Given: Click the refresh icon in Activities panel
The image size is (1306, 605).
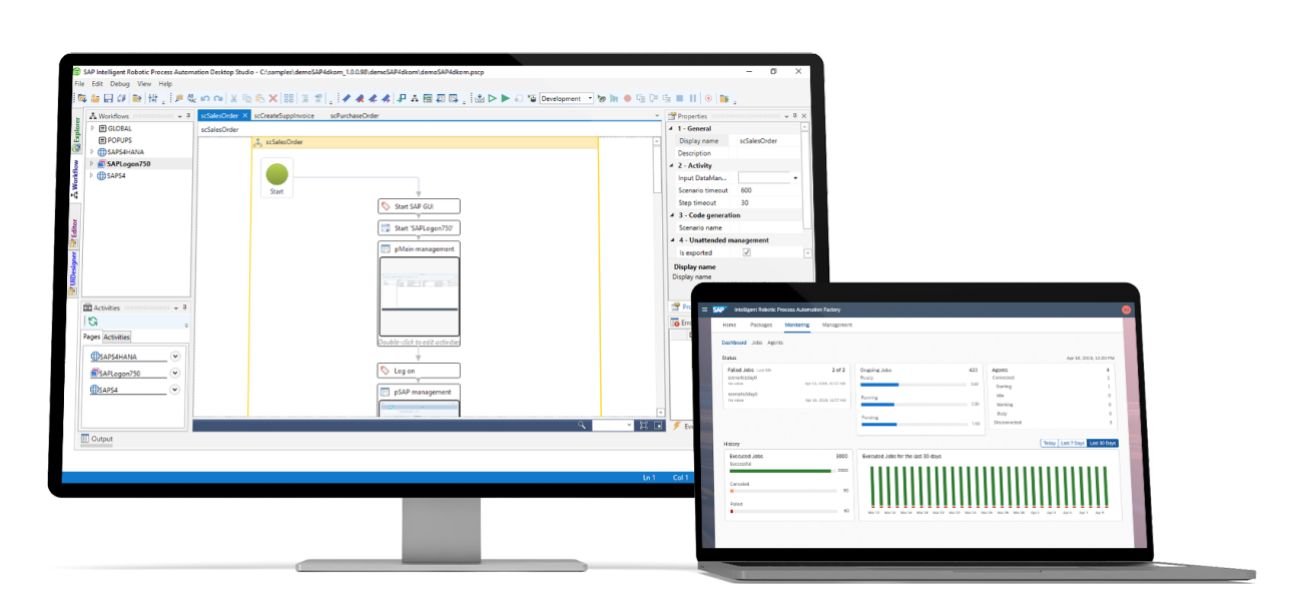Looking at the screenshot, I should tap(92, 321).
